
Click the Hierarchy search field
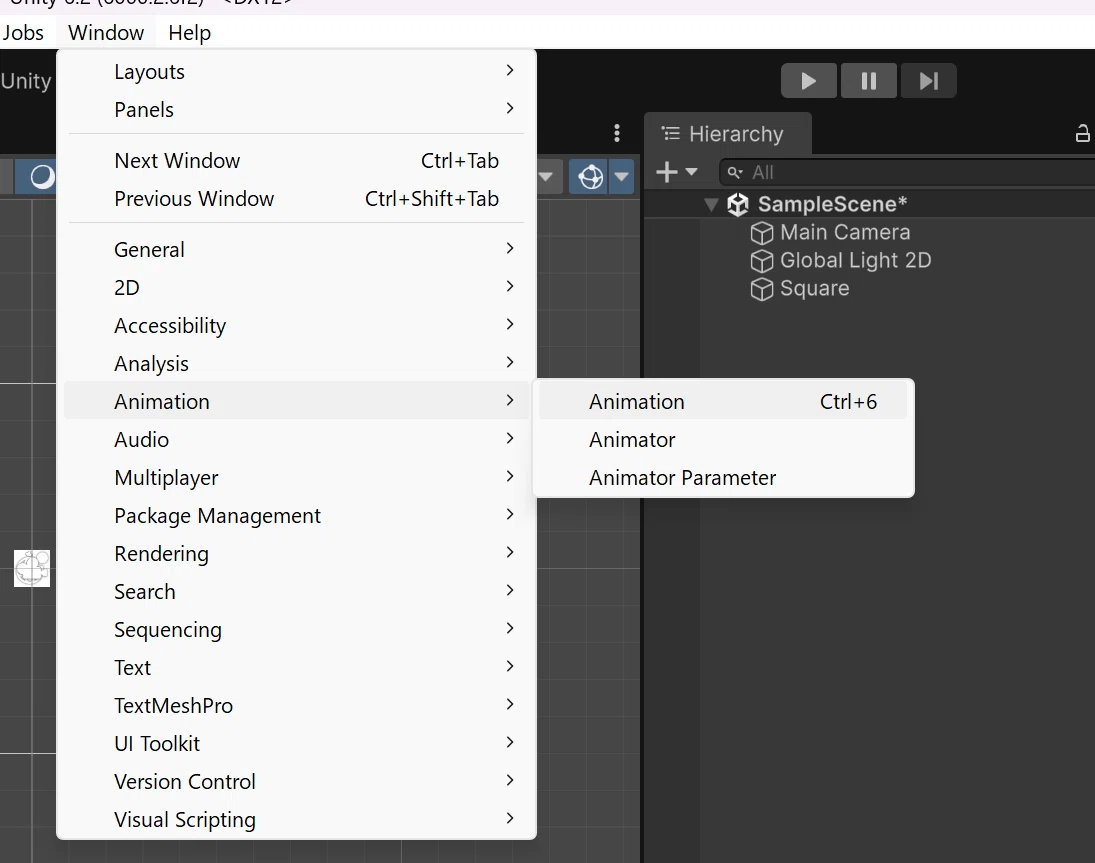tap(906, 172)
